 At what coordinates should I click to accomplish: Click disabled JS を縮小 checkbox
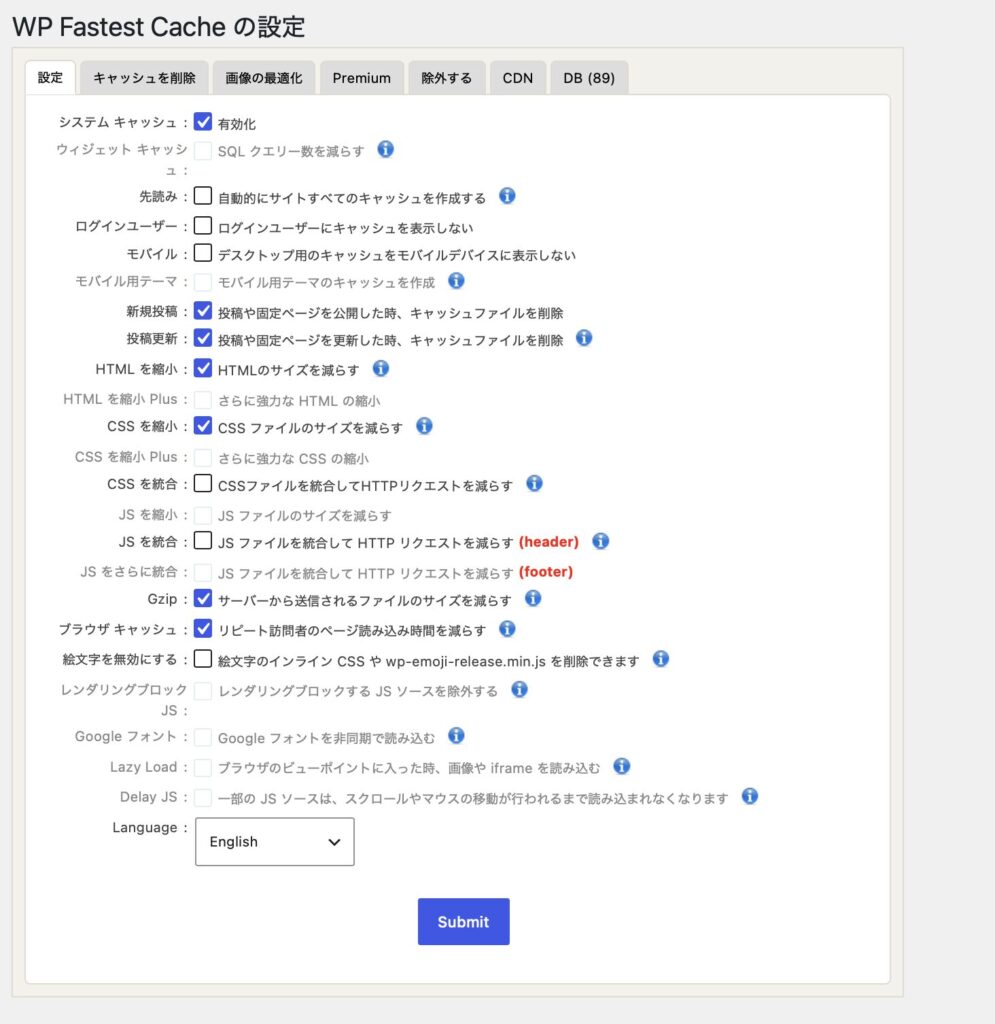coord(203,515)
